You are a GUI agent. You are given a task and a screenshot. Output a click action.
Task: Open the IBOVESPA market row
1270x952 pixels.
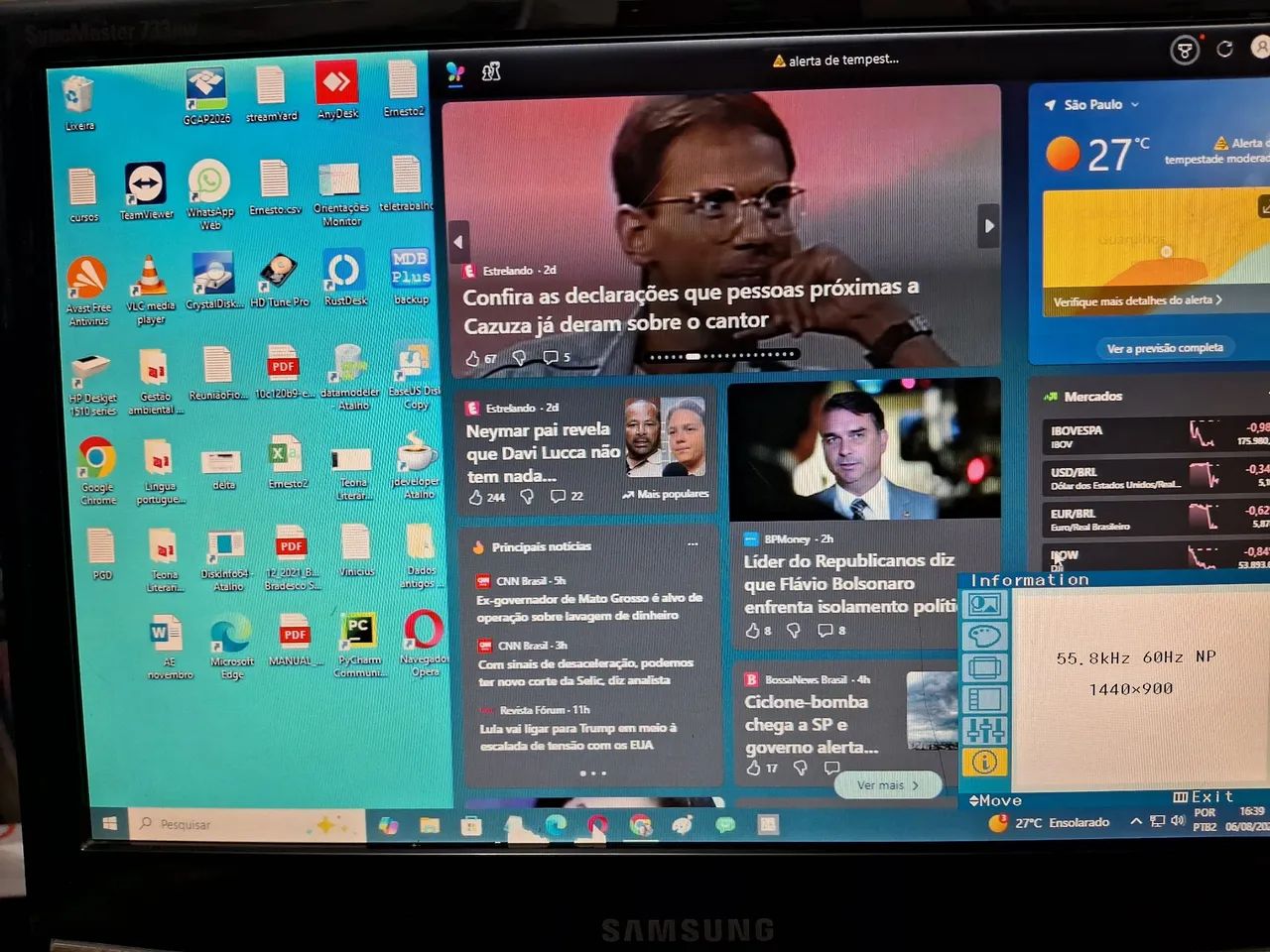1156,435
